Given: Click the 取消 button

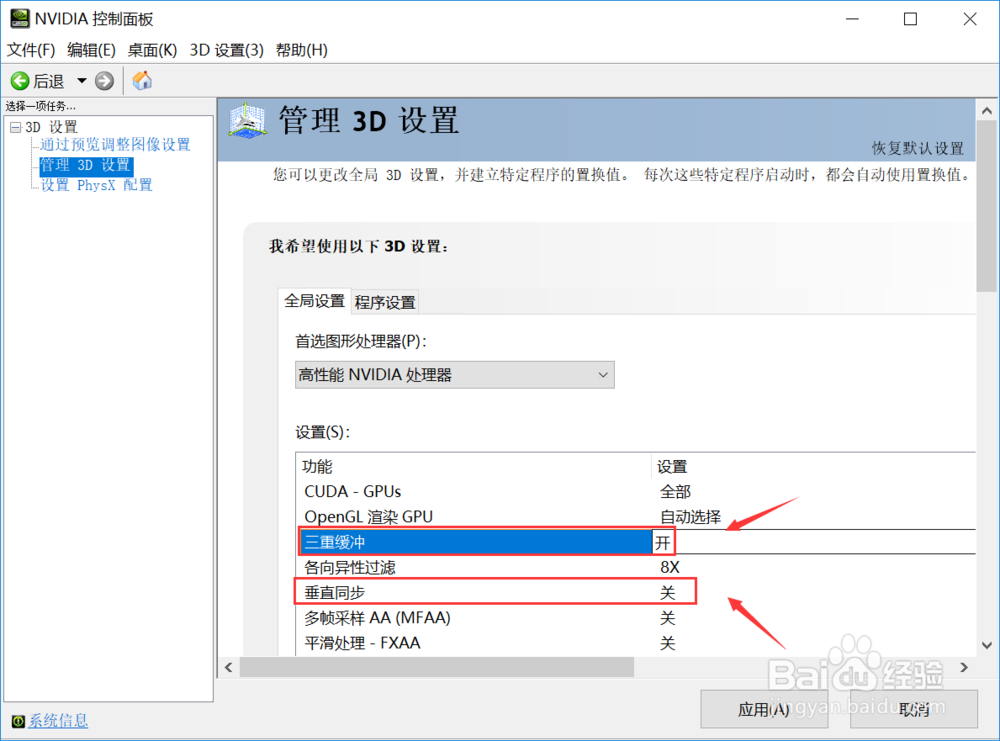Looking at the screenshot, I should [x=914, y=709].
